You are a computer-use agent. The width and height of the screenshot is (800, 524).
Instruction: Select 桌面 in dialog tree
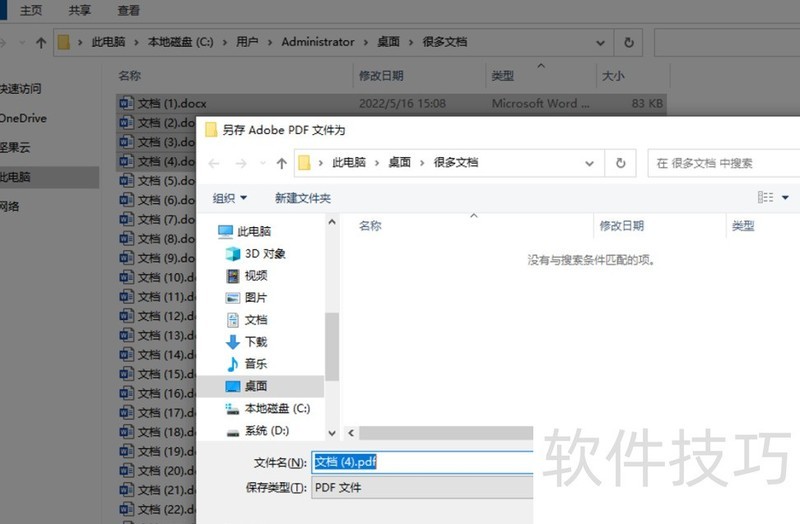point(260,386)
